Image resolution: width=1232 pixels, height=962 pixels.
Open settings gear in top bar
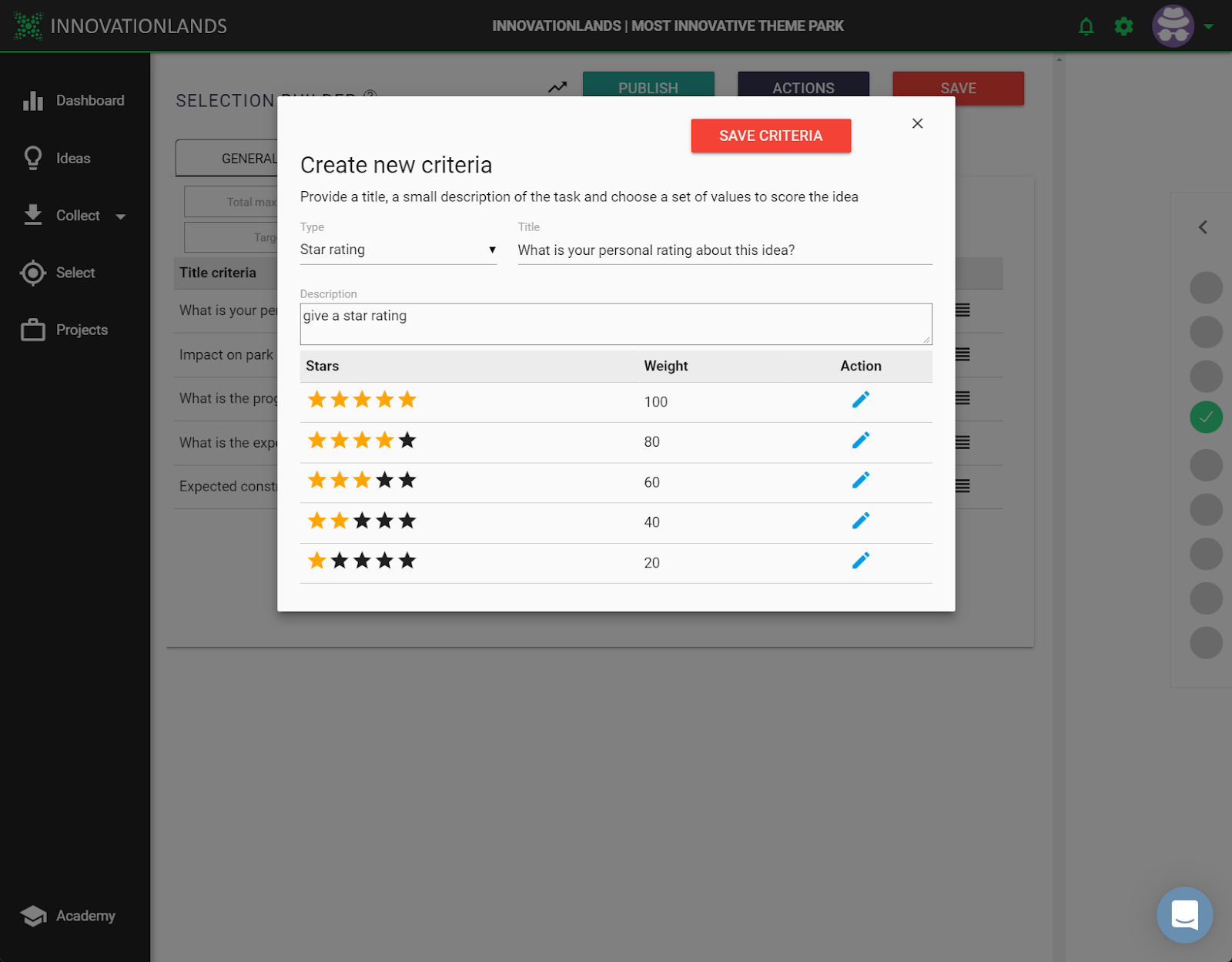1123,27
